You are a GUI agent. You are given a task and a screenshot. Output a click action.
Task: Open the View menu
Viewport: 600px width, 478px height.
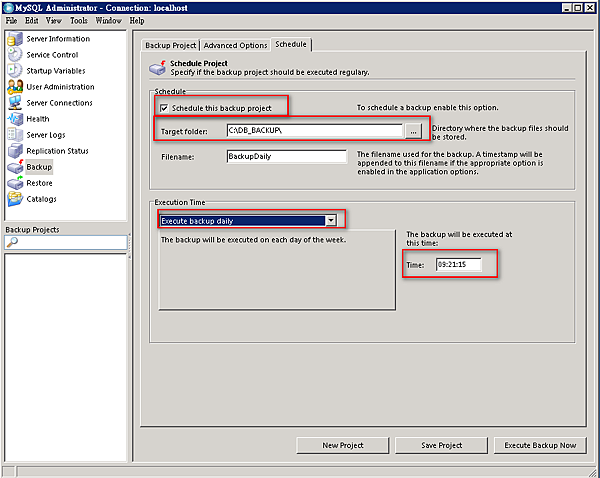point(54,21)
